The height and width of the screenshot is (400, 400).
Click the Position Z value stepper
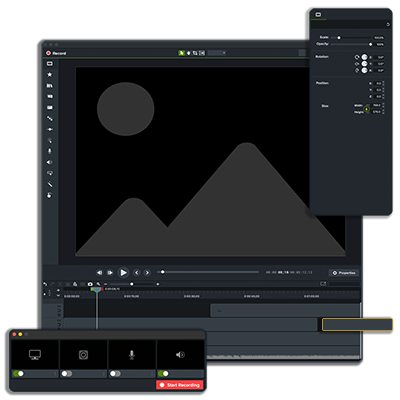tap(384, 97)
